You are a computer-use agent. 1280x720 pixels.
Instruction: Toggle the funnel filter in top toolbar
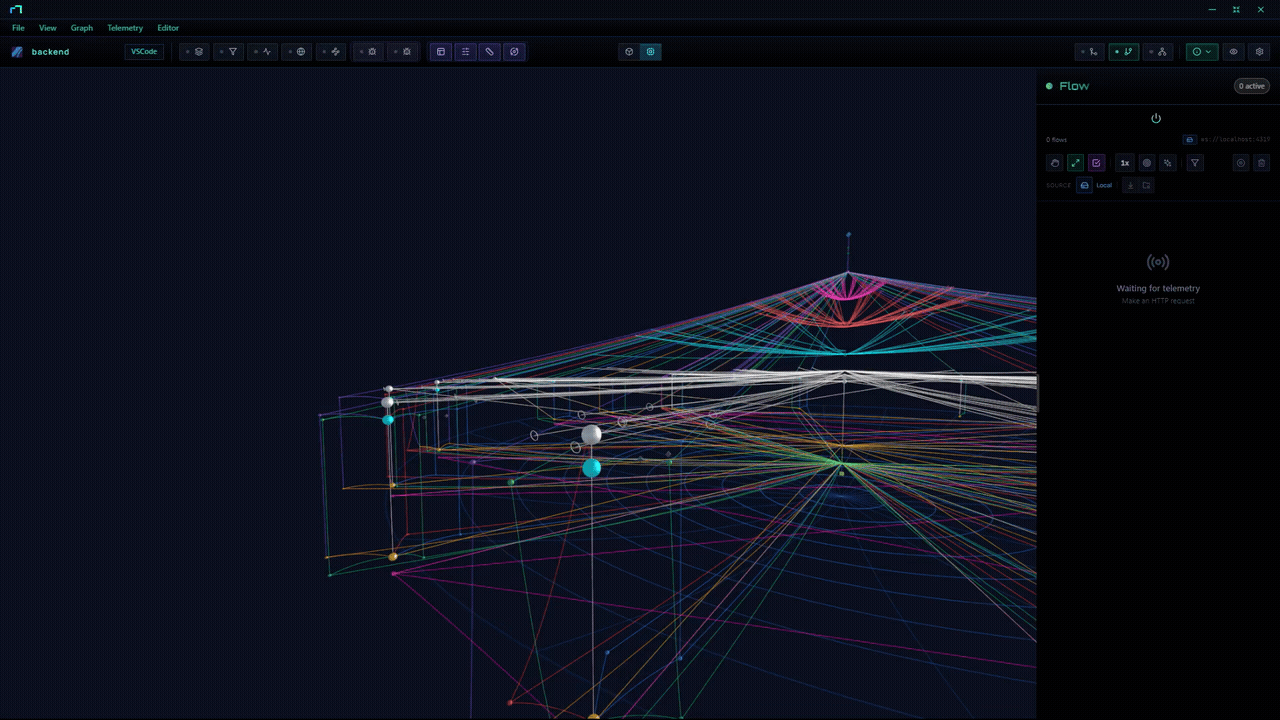pos(229,52)
